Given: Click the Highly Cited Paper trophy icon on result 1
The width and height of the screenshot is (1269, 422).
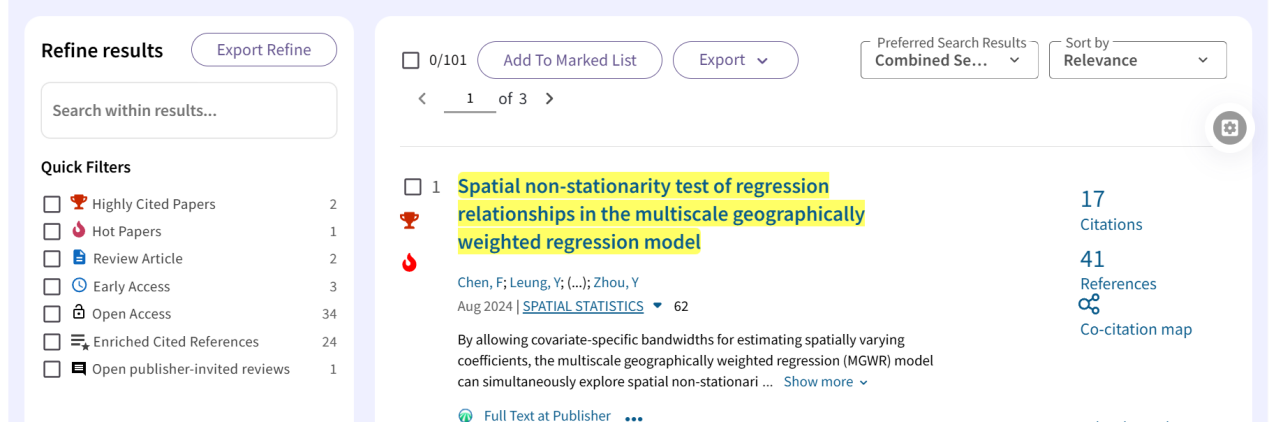Looking at the screenshot, I should pos(410,220).
